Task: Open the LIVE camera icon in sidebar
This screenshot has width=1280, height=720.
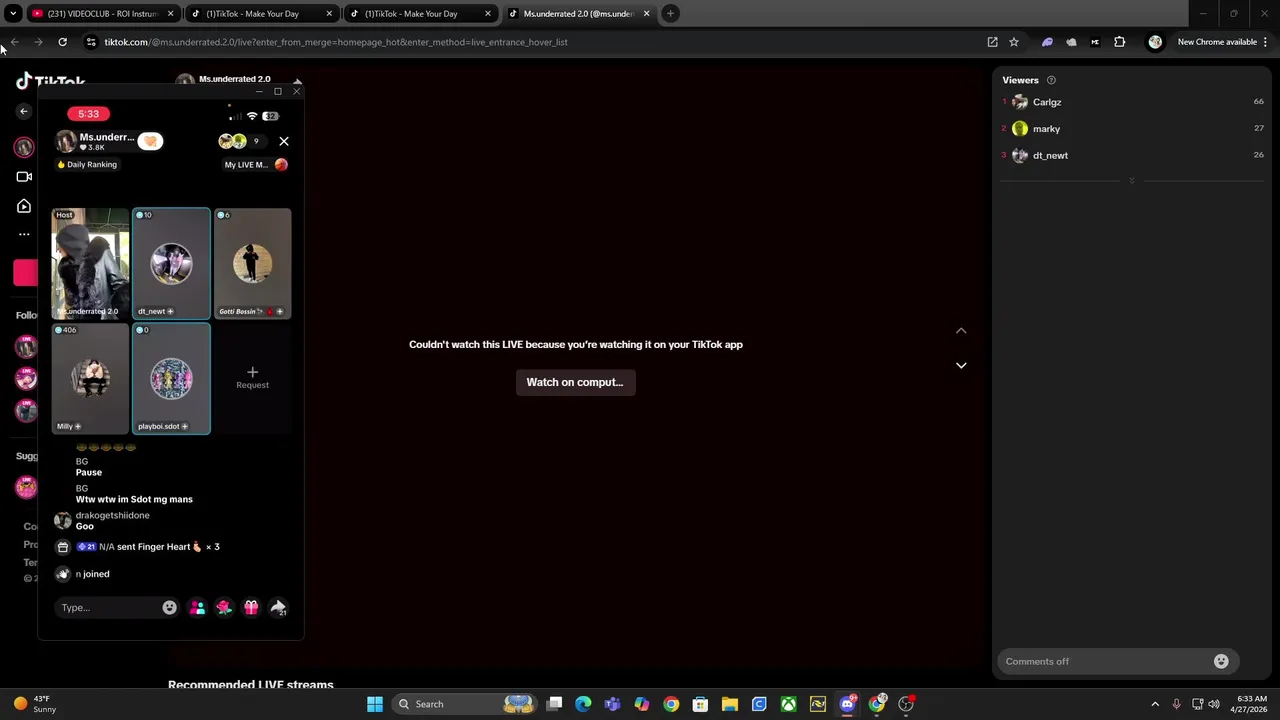Action: [x=24, y=177]
